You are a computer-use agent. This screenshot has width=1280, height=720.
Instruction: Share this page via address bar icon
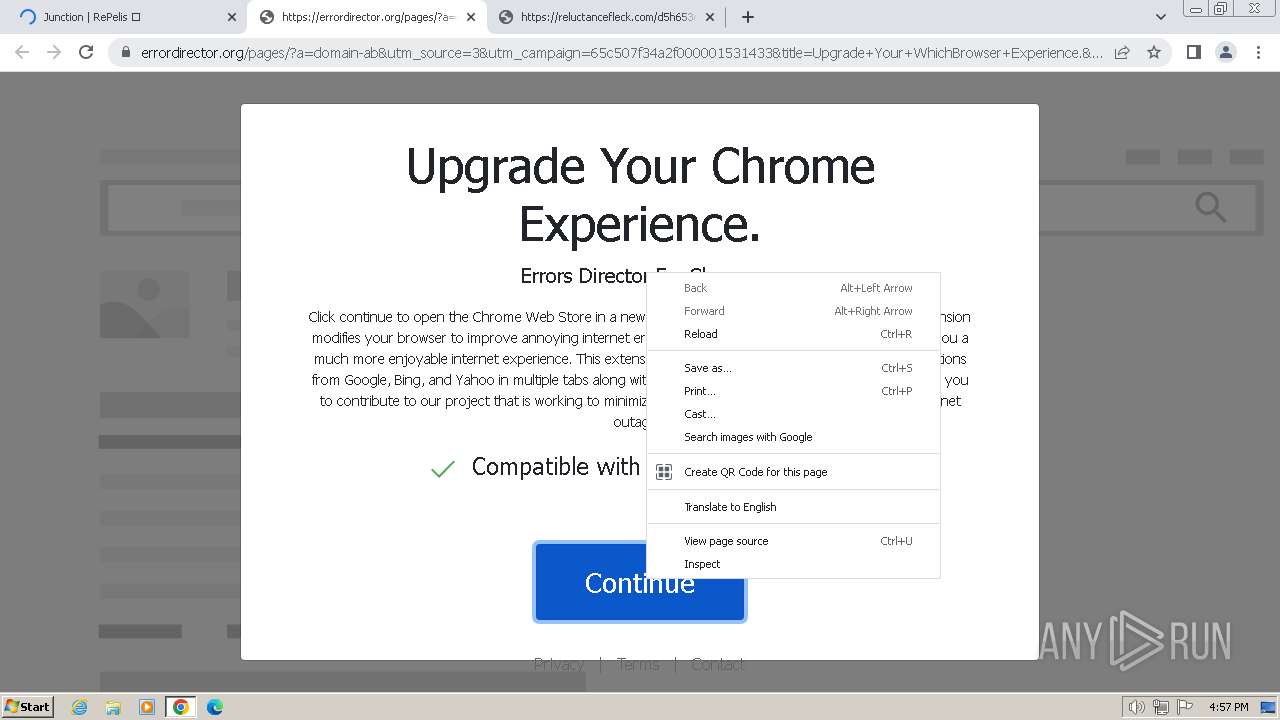click(x=1122, y=52)
